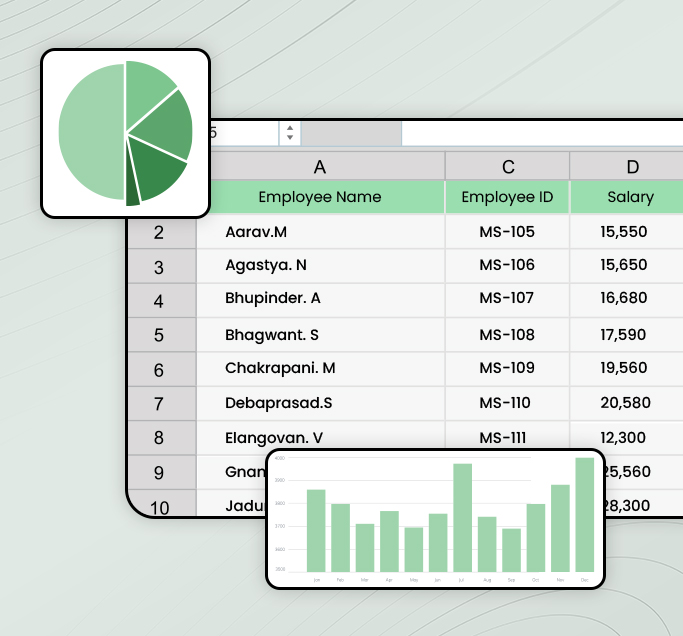The height and width of the screenshot is (636, 683).
Task: Click the Employee Name header cell
Action: pyautogui.click(x=320, y=197)
